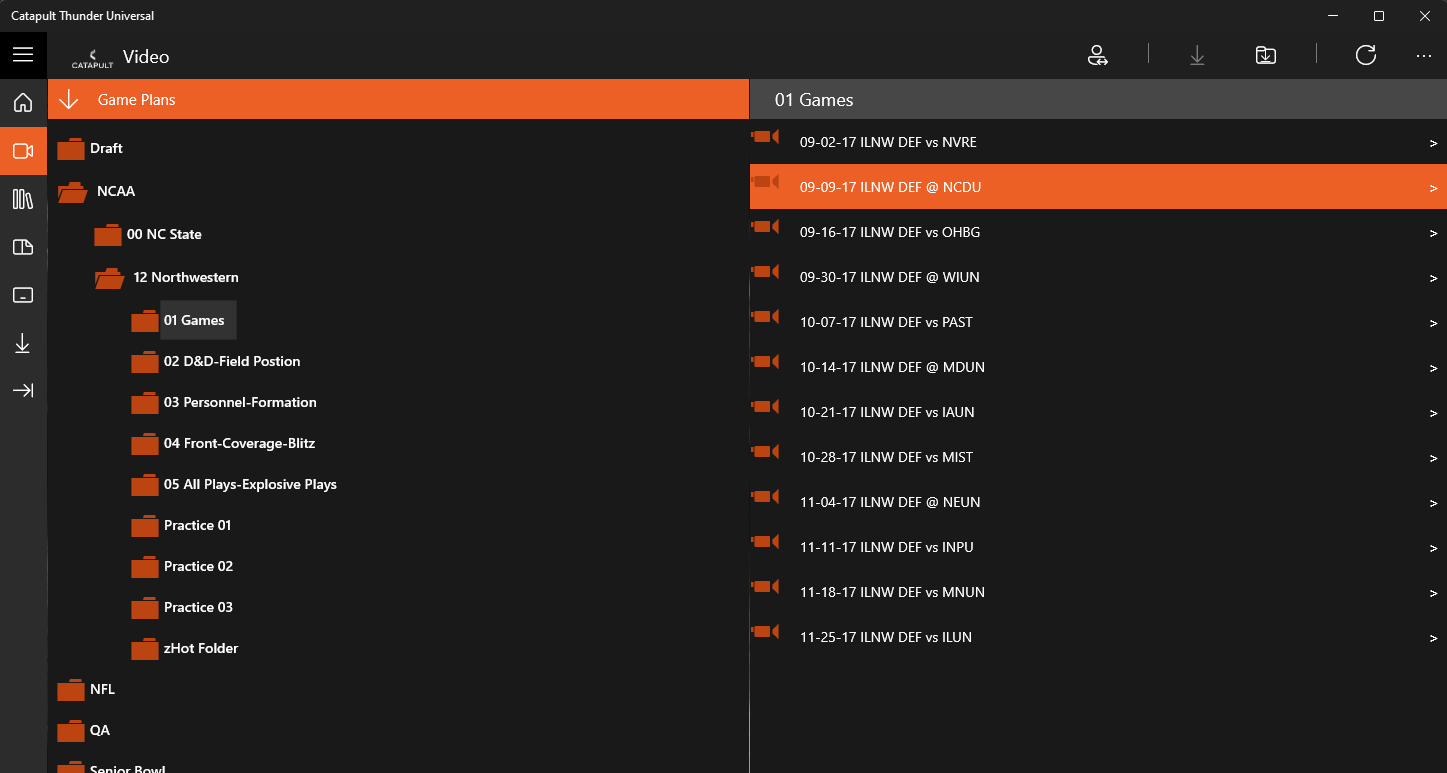Click the video camera thumbnail beside 10-07-17 ILNW DEF vs PAST
Viewport: 1447px width, 773px height.
[765, 316]
